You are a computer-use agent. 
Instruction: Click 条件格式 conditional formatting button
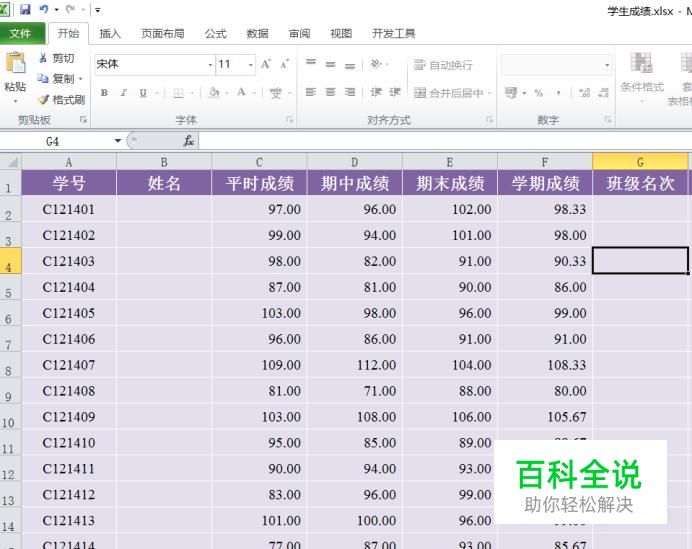click(642, 78)
